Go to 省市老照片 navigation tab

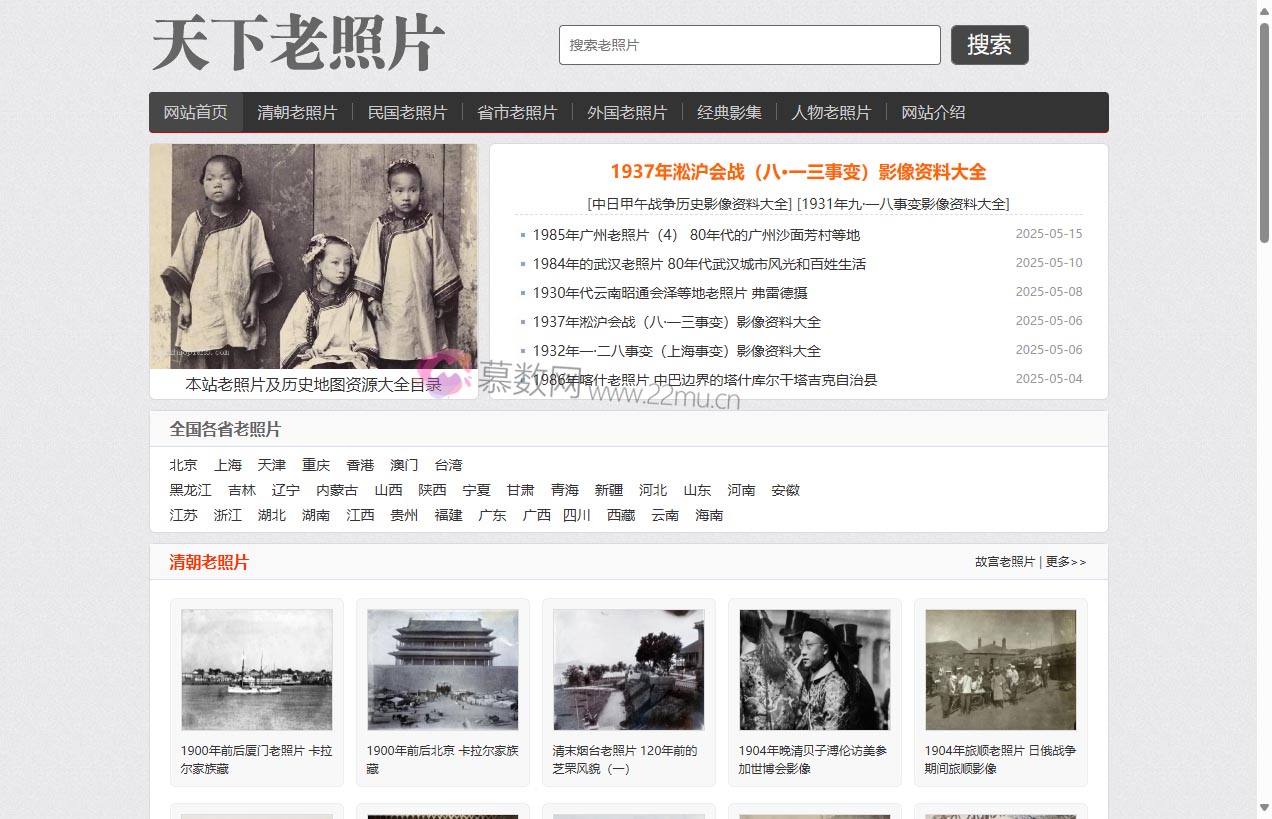click(x=517, y=112)
